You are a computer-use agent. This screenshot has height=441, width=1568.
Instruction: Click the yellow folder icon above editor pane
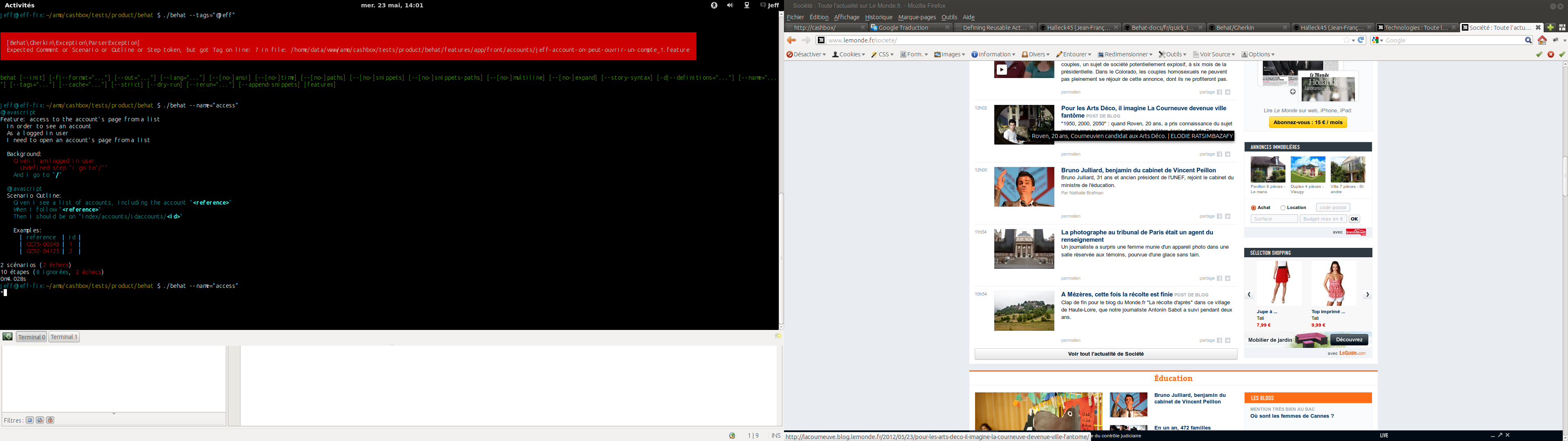778,336
